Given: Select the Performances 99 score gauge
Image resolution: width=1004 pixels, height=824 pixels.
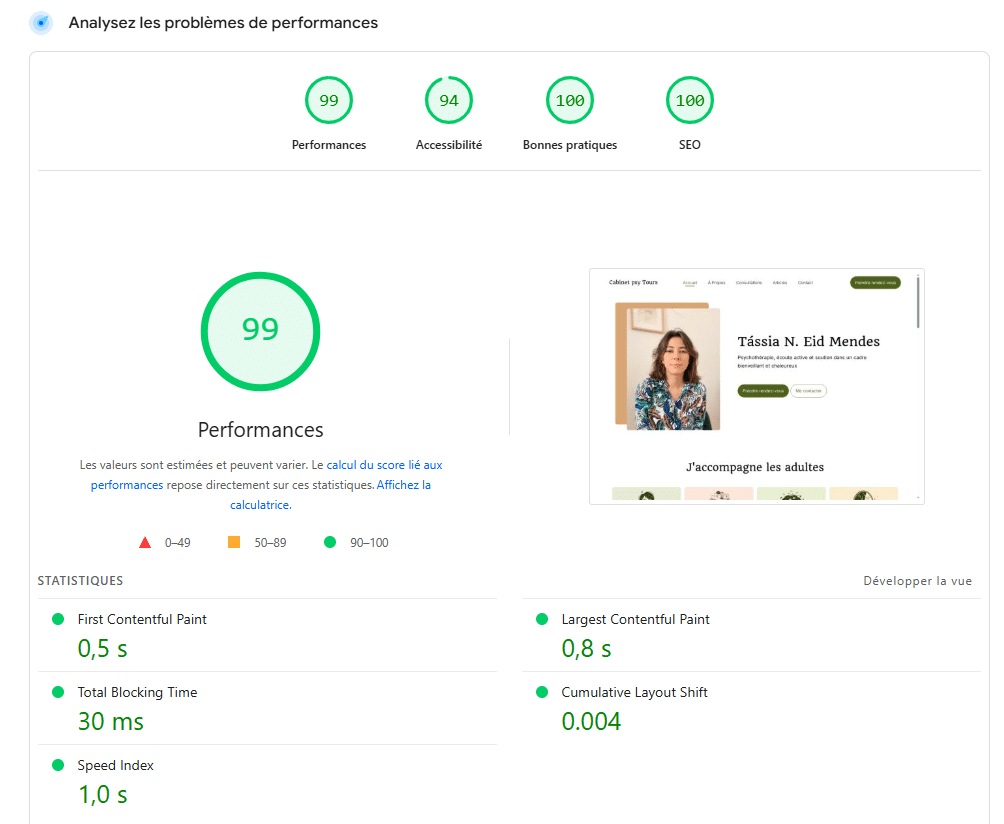Looking at the screenshot, I should [328, 100].
